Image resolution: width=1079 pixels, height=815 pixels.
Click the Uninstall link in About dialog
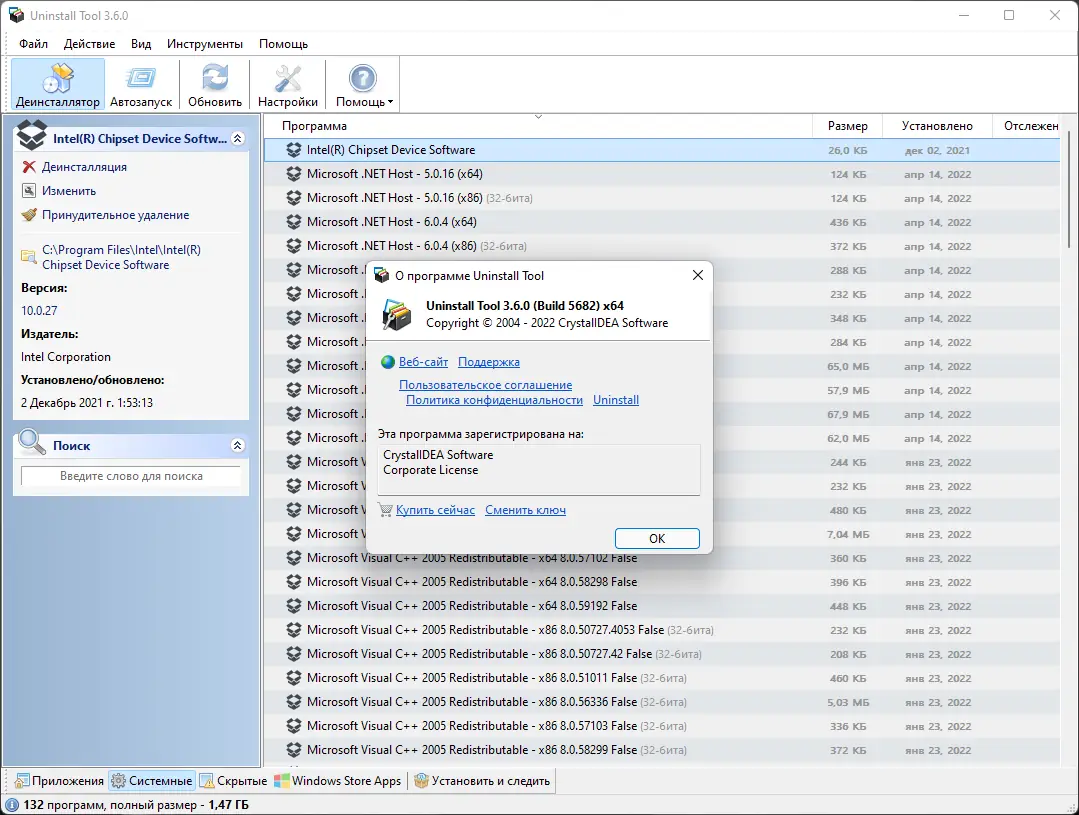coord(616,400)
